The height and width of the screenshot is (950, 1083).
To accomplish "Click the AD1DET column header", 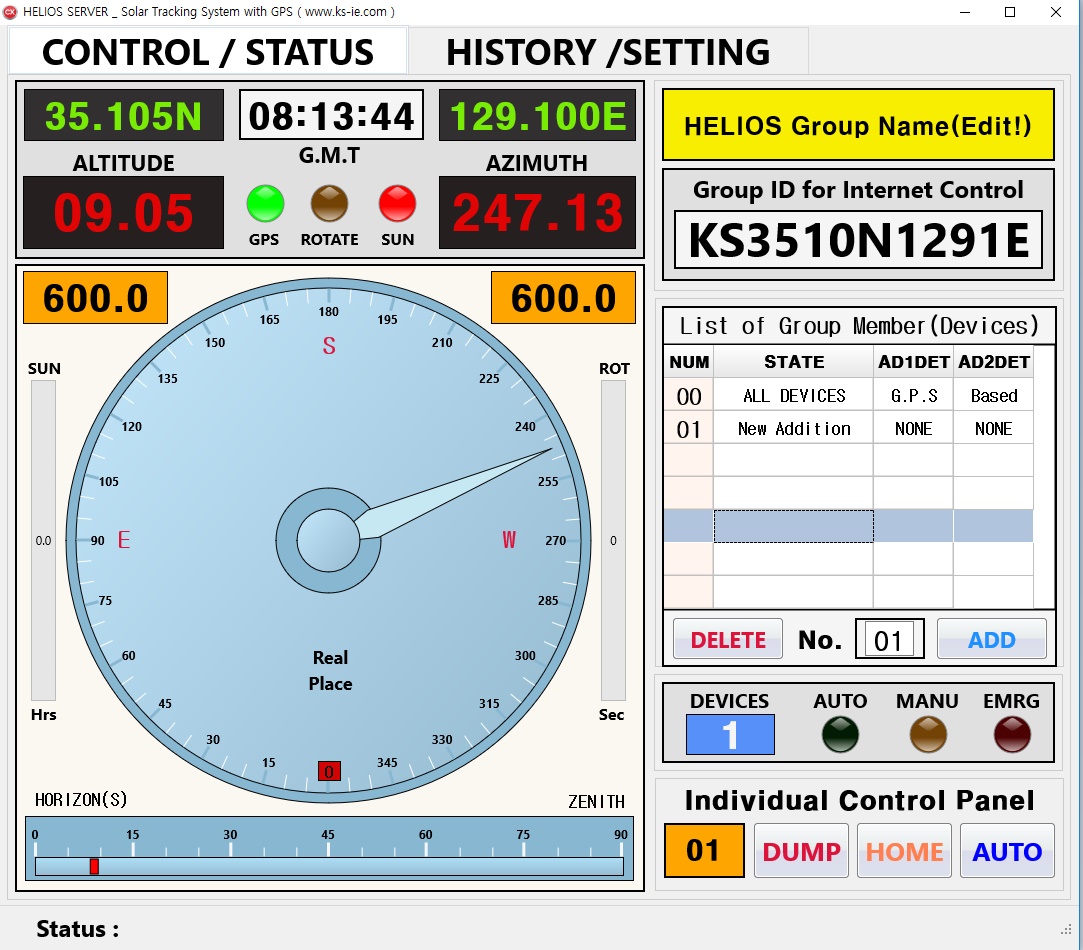I will tap(914, 361).
